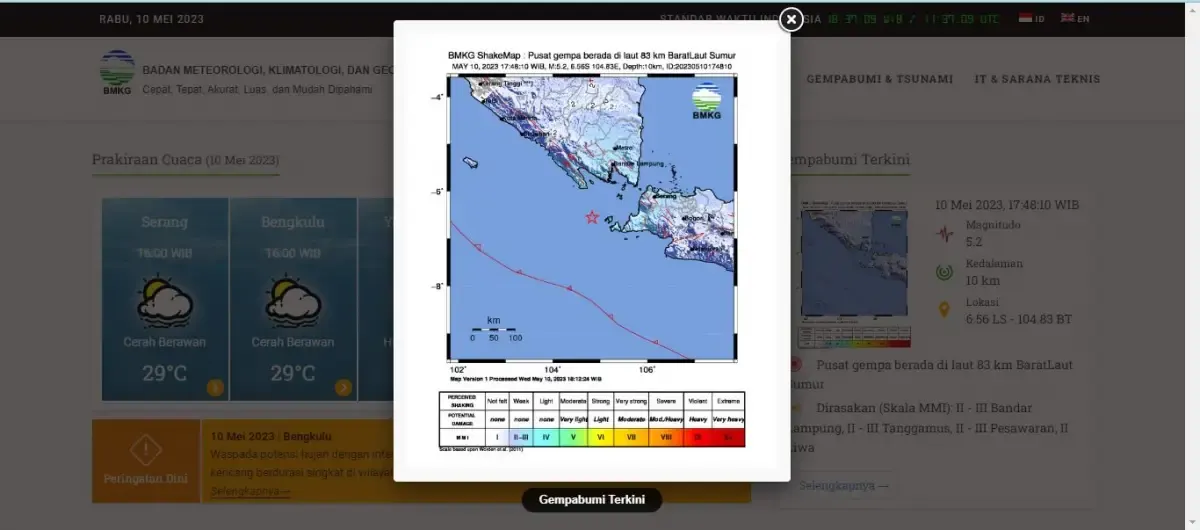Click the BMKG logo in the page header
1200x530 pixels.
coord(117,72)
